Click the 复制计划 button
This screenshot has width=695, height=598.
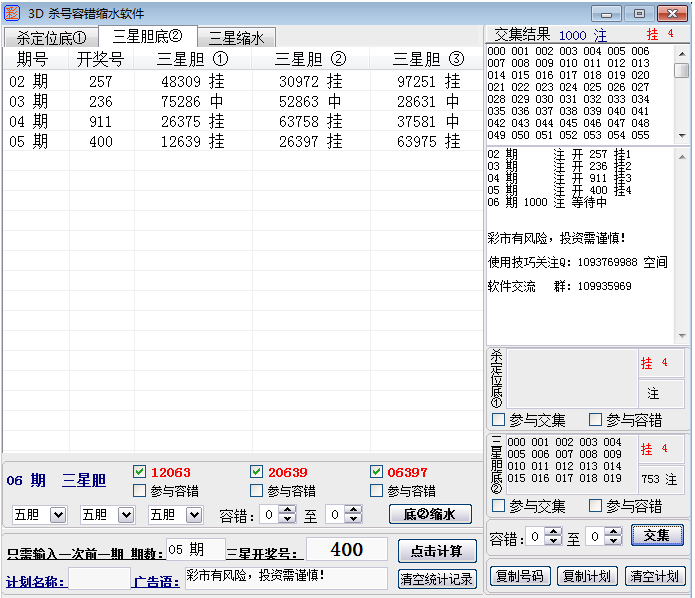(x=588, y=576)
